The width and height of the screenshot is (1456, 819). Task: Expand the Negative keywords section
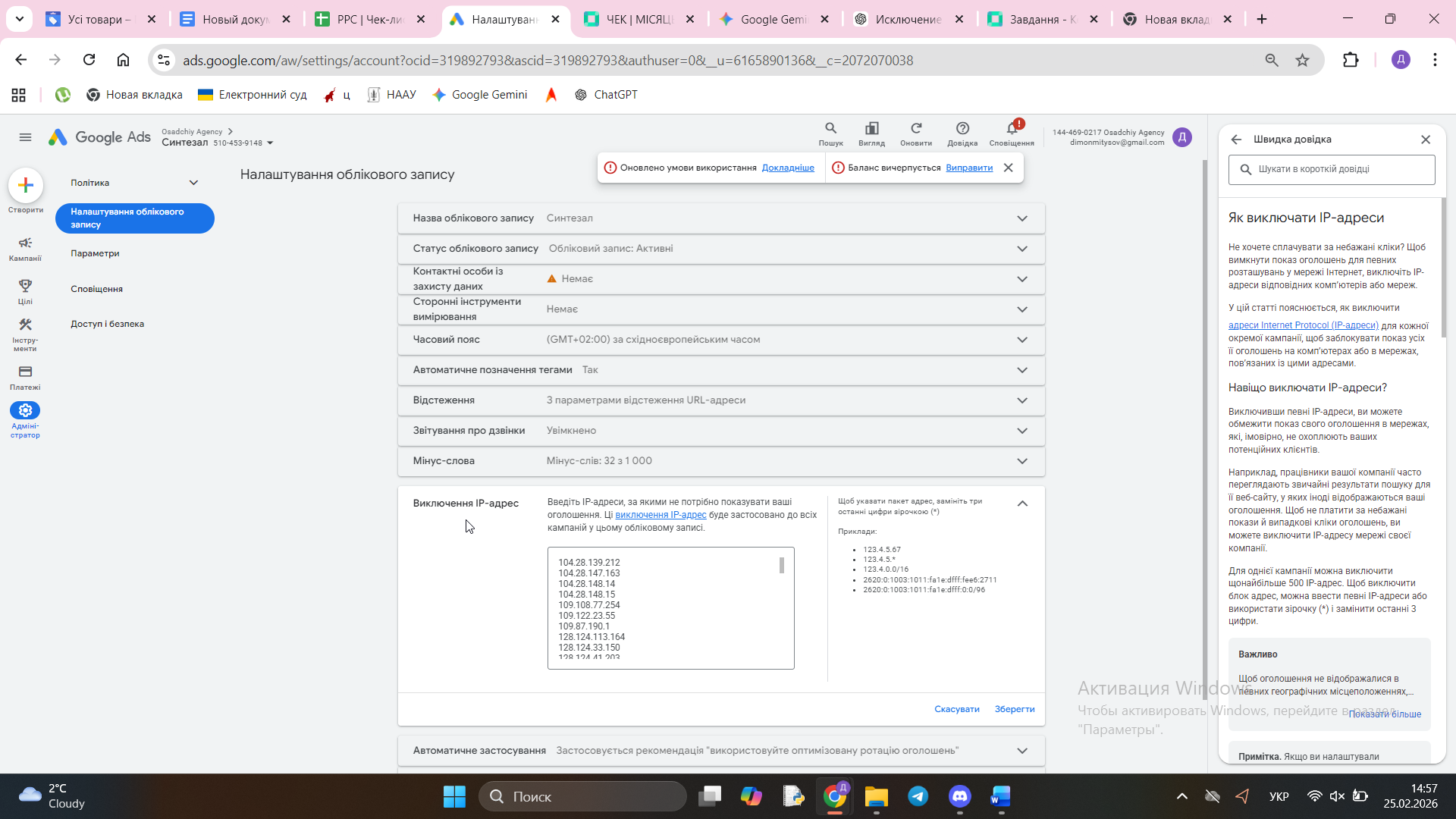coord(1022,461)
